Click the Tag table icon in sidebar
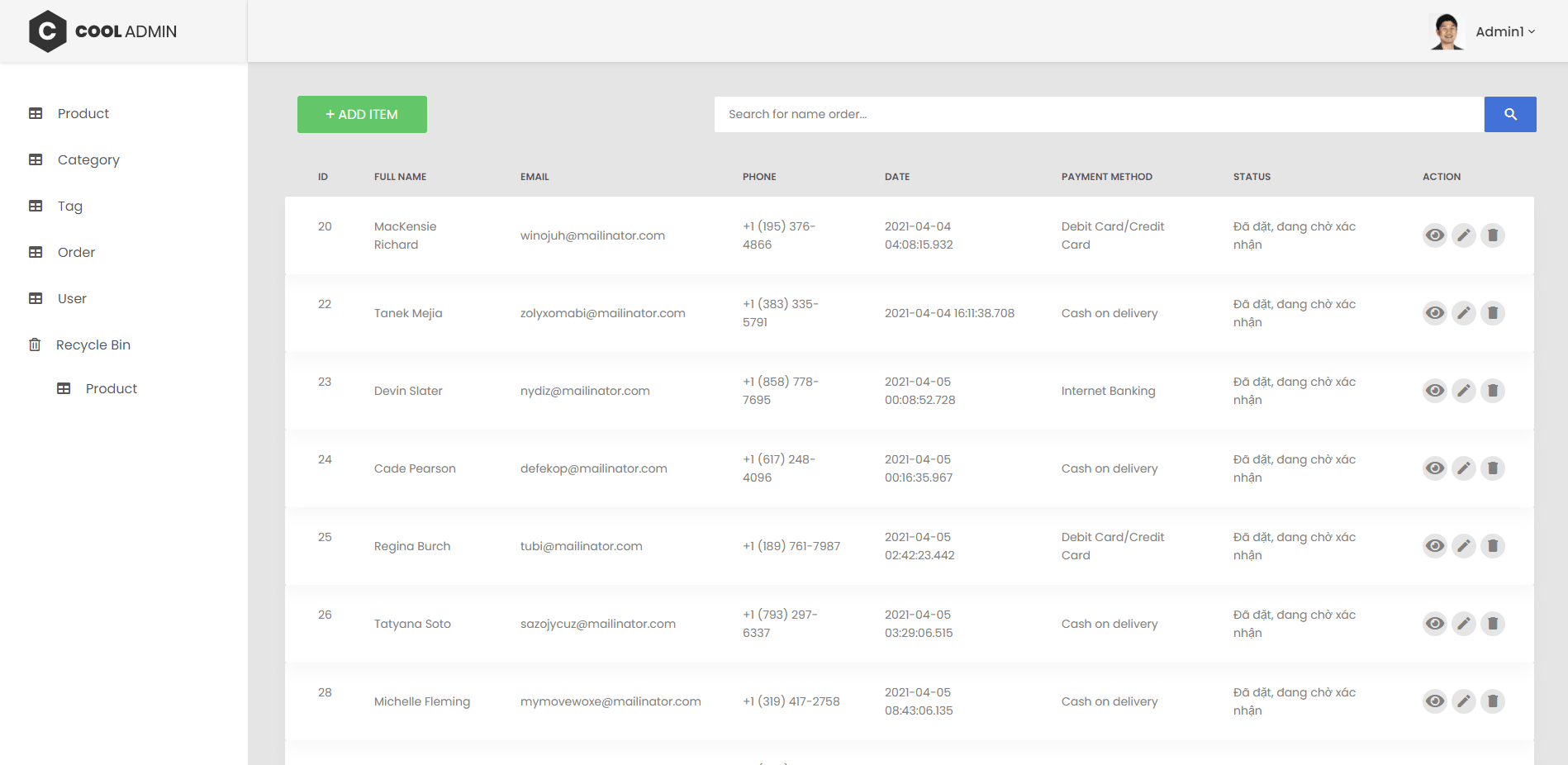1568x765 pixels. click(x=36, y=206)
